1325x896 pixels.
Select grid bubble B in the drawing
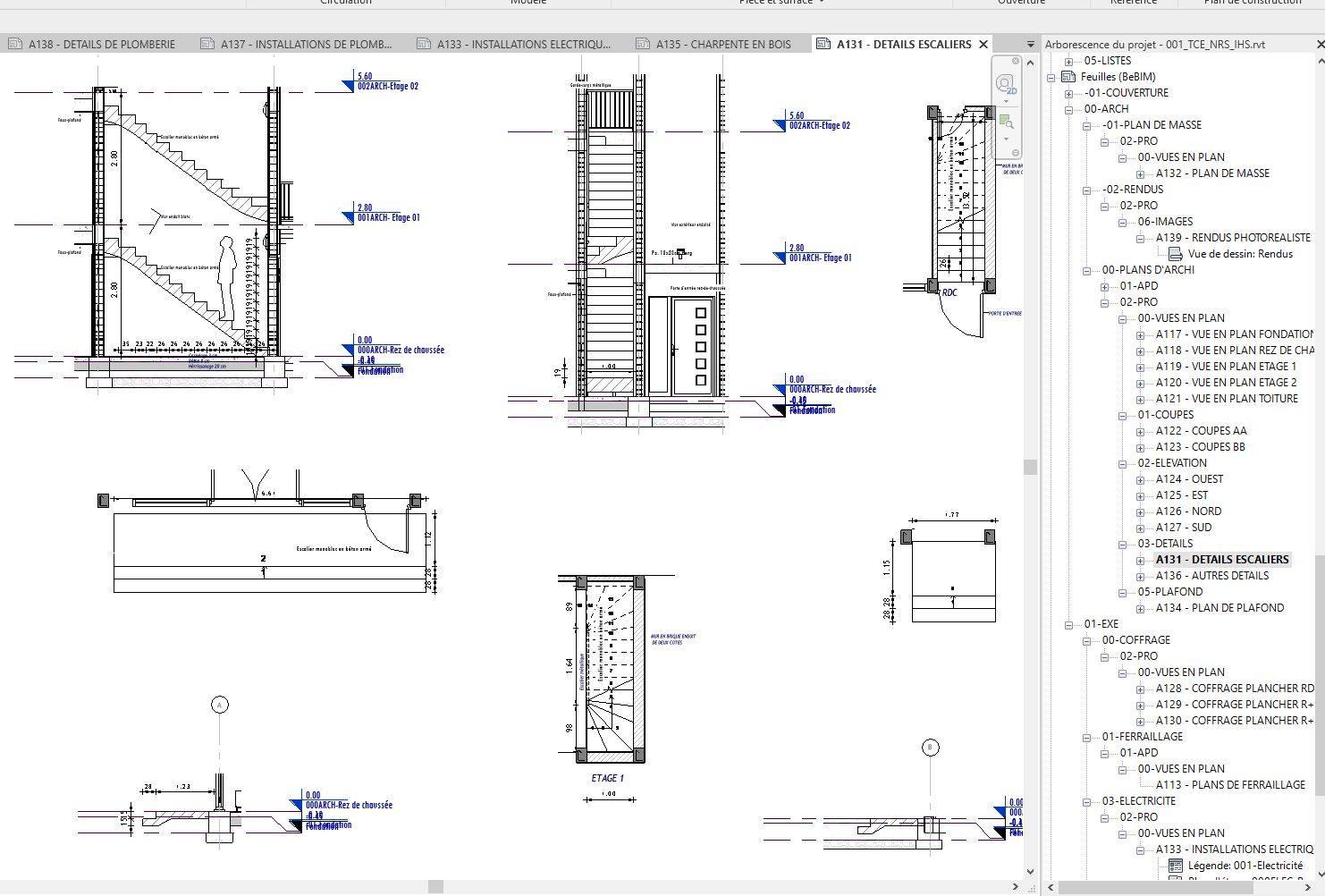point(930,747)
